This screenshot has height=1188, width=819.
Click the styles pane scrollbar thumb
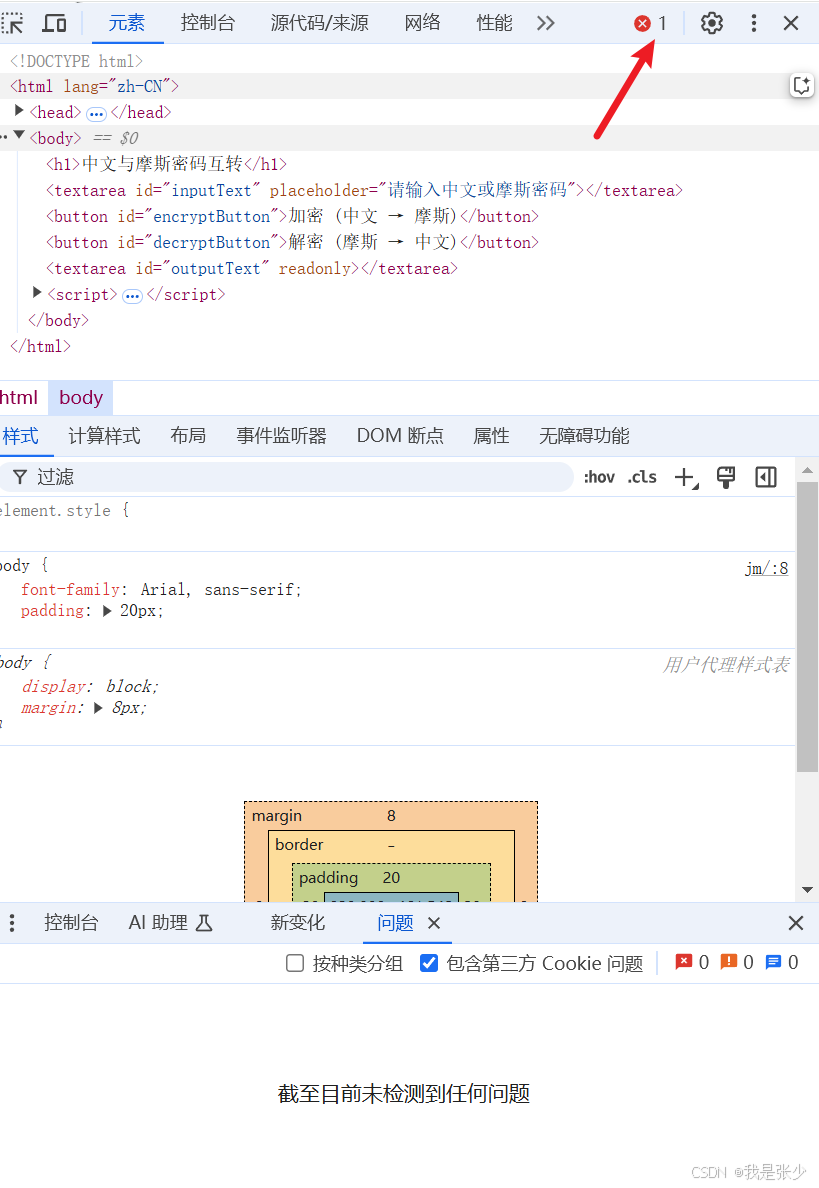(807, 627)
